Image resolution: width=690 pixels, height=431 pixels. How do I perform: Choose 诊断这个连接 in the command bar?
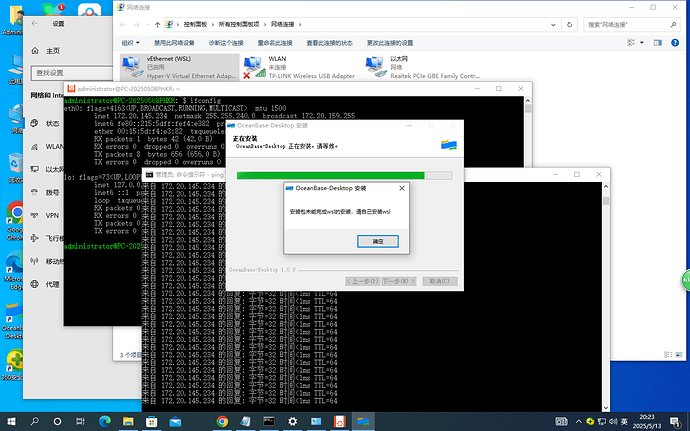226,43
